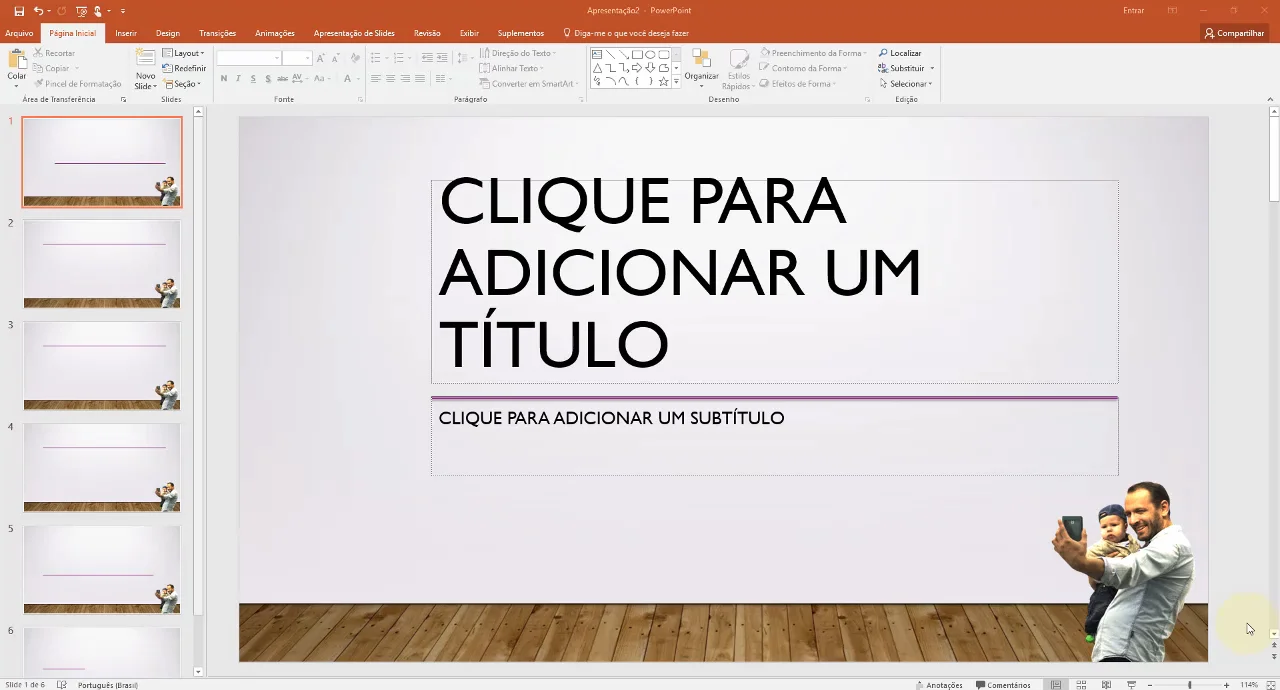Image resolution: width=1280 pixels, height=690 pixels.
Task: Select slide 5 thumbnail
Action: pyautogui.click(x=102, y=570)
